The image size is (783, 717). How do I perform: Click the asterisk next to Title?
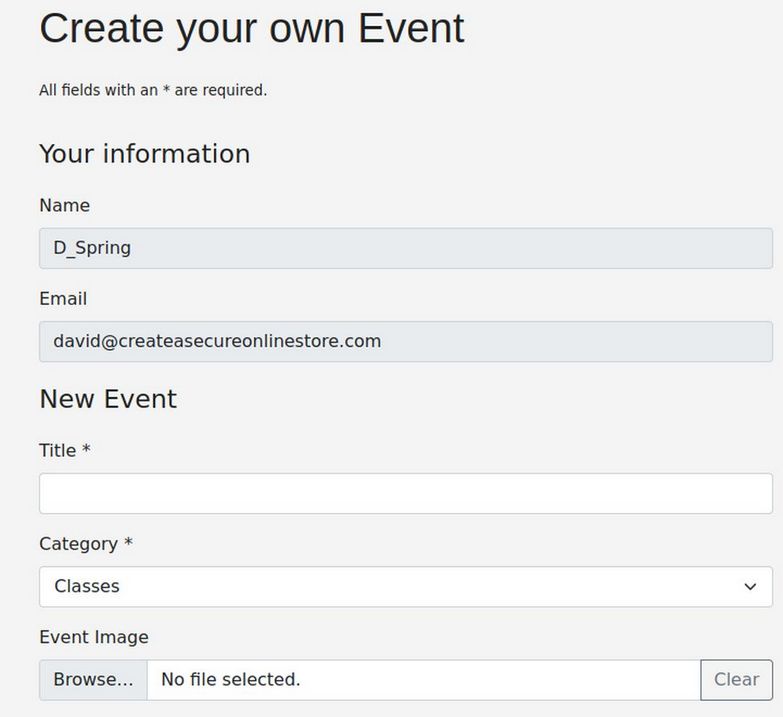(87, 450)
